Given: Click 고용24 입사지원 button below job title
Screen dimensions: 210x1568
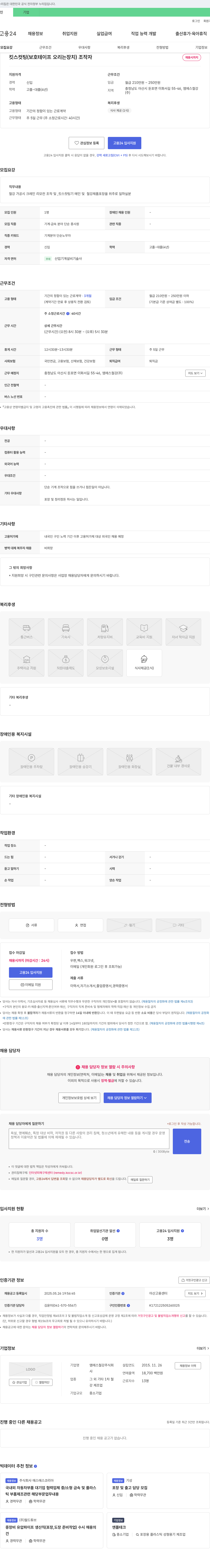Looking at the screenshot, I should [124, 143].
